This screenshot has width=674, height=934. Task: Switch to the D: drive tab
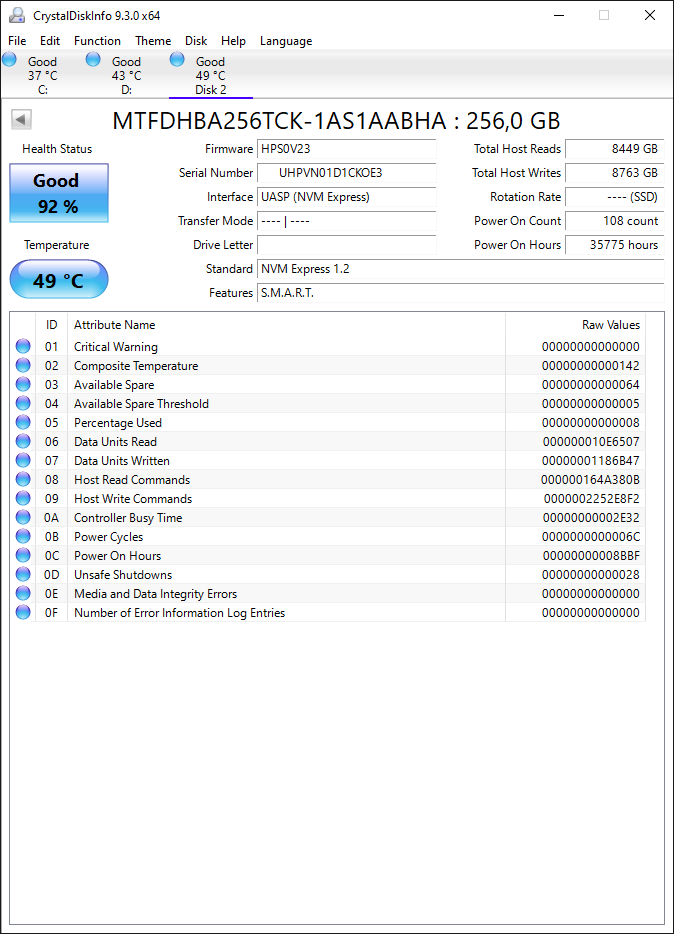point(127,75)
